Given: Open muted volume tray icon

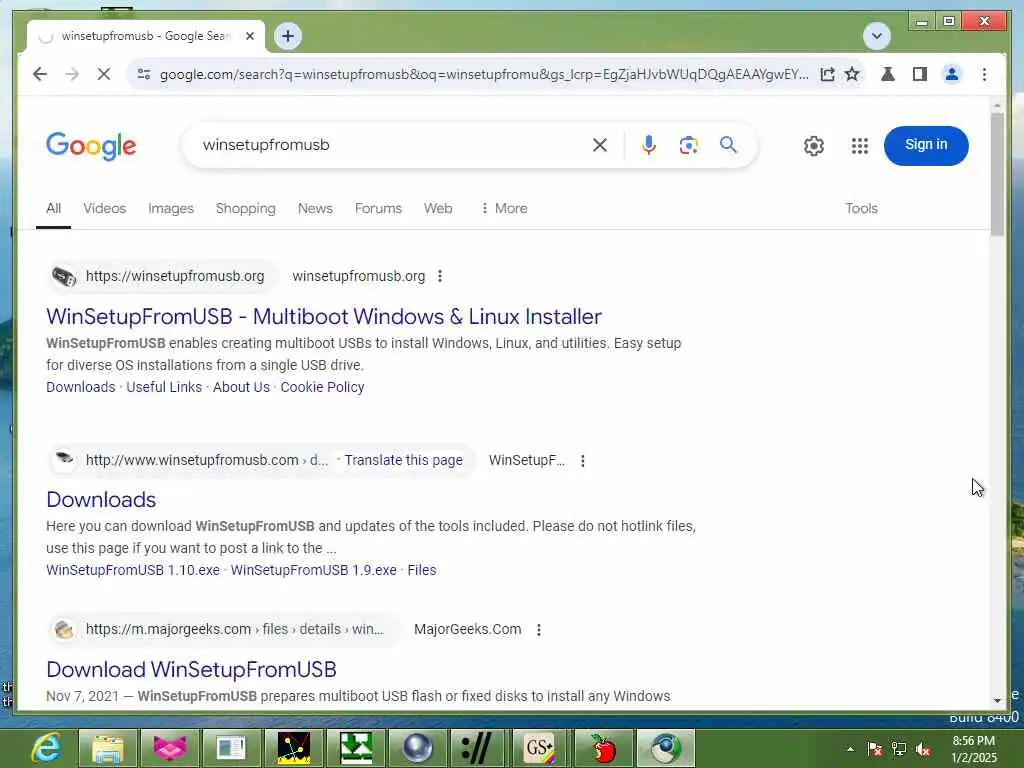Looking at the screenshot, I should pyautogui.click(x=923, y=749).
